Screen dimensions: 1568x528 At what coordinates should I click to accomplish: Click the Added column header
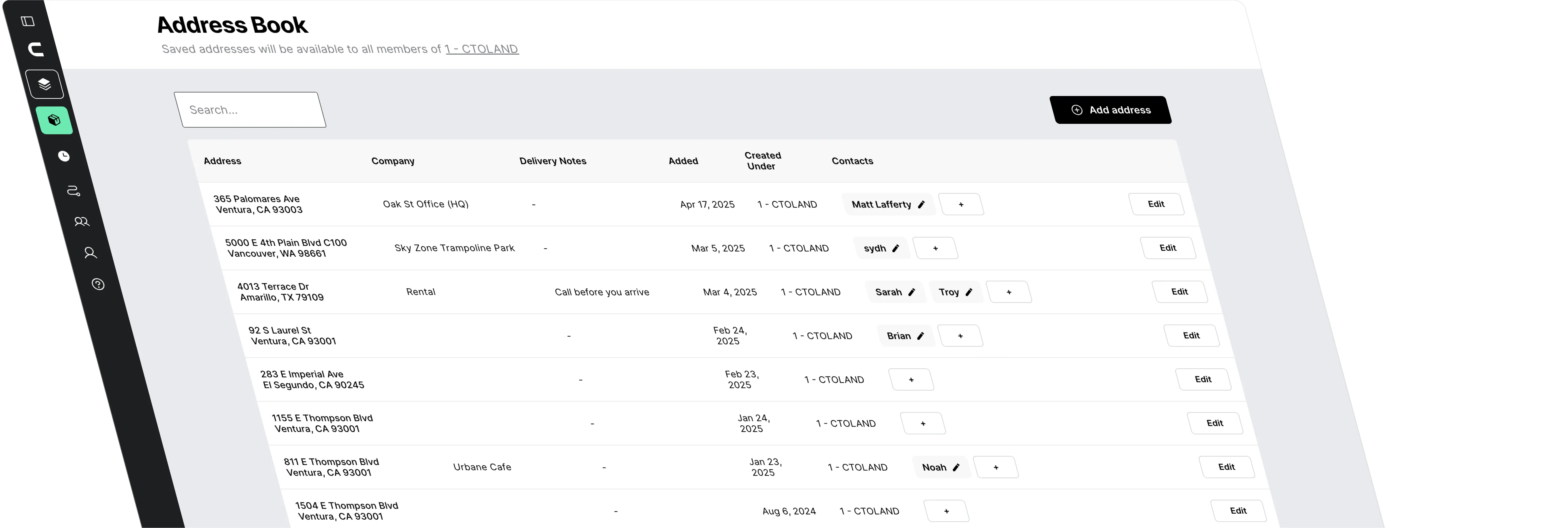(x=684, y=161)
